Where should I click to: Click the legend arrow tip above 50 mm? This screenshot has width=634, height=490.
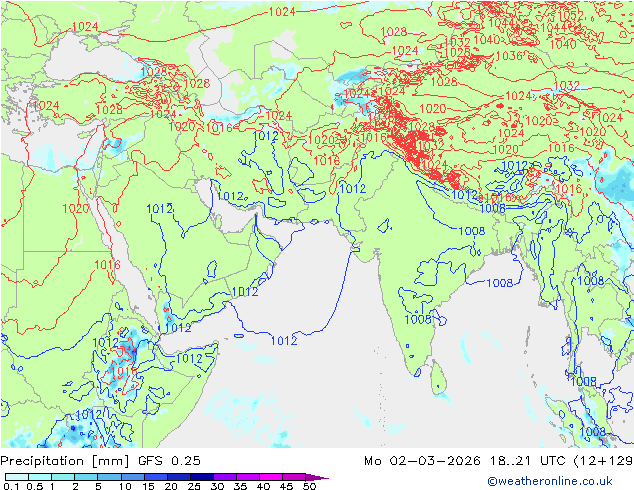tap(317, 477)
